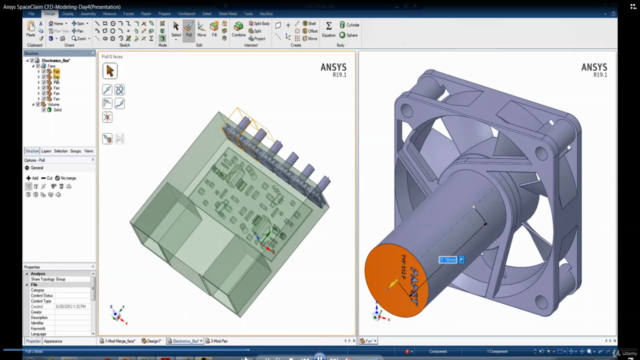Pick the Line sketch tool

pyautogui.click(x=97, y=24)
